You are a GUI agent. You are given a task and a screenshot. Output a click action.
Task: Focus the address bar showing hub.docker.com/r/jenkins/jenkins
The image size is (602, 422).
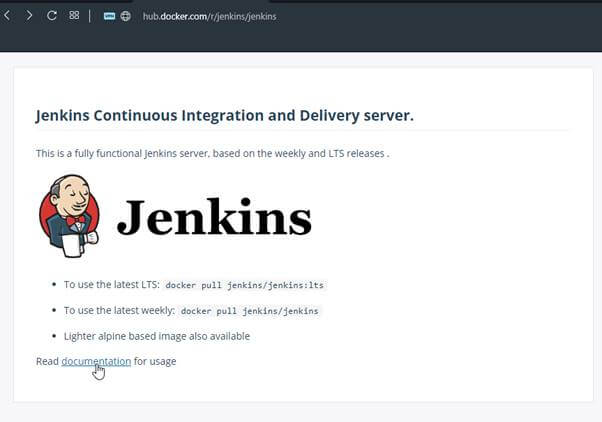pyautogui.click(x=209, y=17)
